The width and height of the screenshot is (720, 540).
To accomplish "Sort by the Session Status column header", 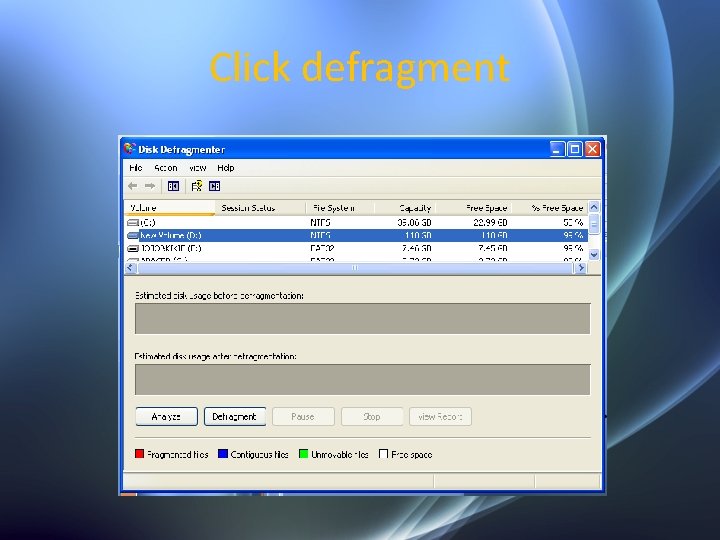I will (x=260, y=208).
